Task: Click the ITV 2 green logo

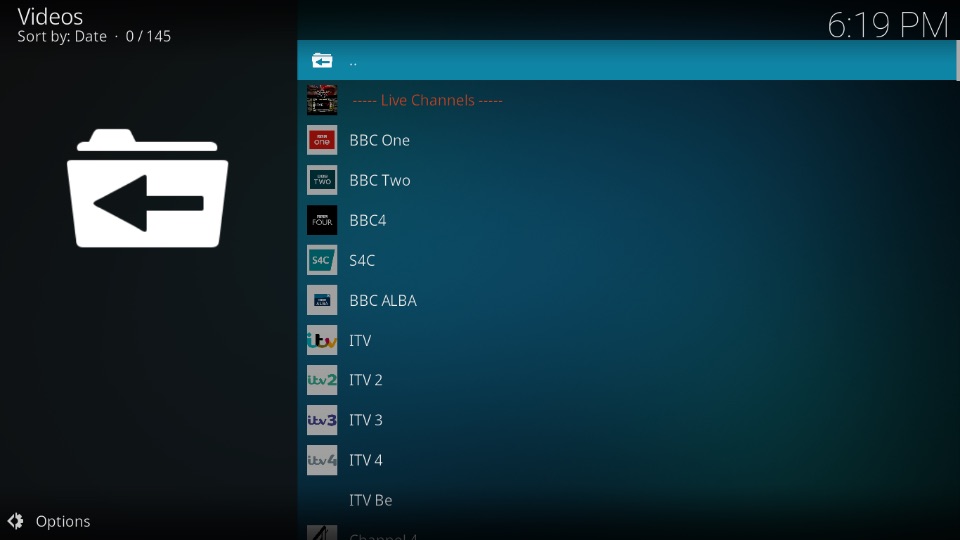Action: click(x=322, y=380)
